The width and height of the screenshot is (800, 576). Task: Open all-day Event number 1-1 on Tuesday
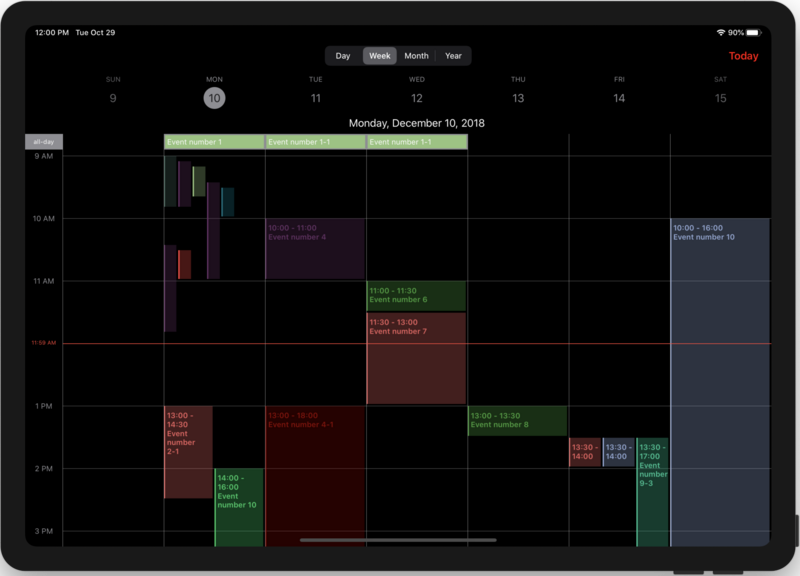316,142
